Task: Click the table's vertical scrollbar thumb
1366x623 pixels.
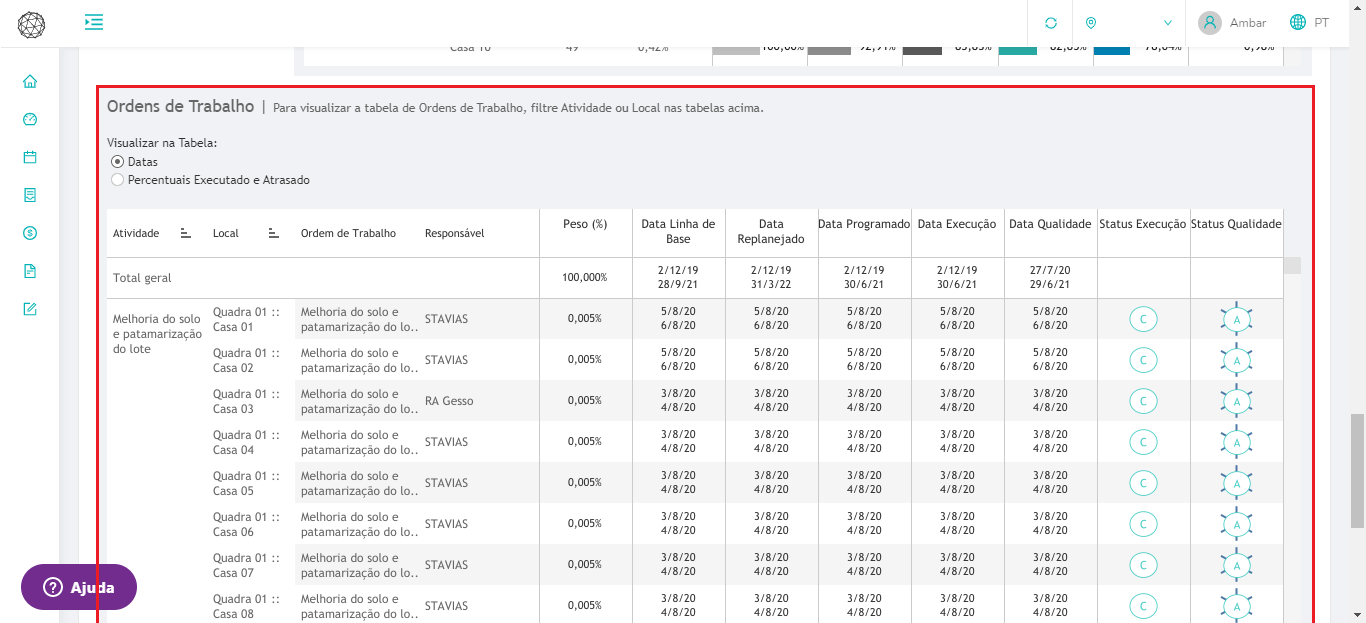Action: tap(1292, 265)
